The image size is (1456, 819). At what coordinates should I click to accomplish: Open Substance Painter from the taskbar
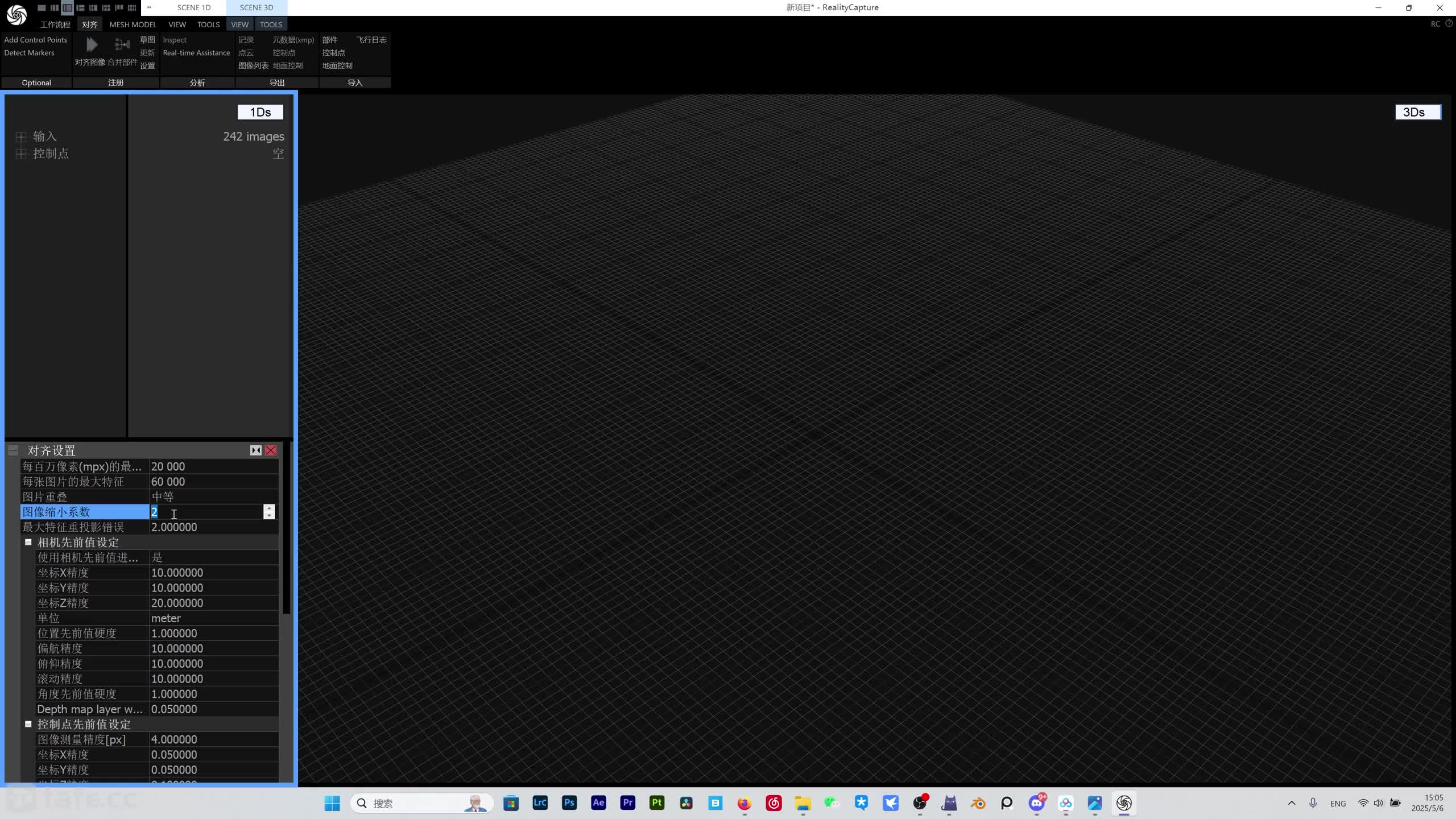(x=657, y=803)
